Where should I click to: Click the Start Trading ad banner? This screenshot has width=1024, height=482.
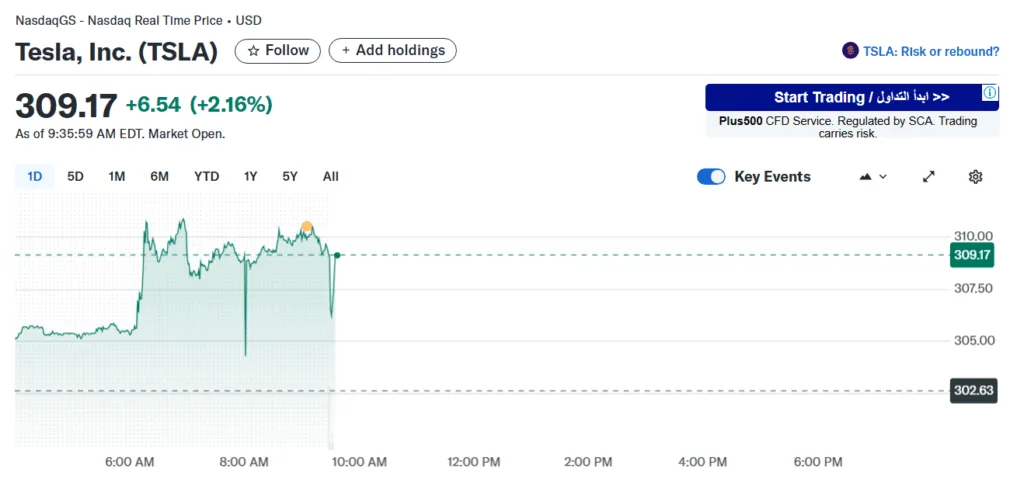coord(852,97)
